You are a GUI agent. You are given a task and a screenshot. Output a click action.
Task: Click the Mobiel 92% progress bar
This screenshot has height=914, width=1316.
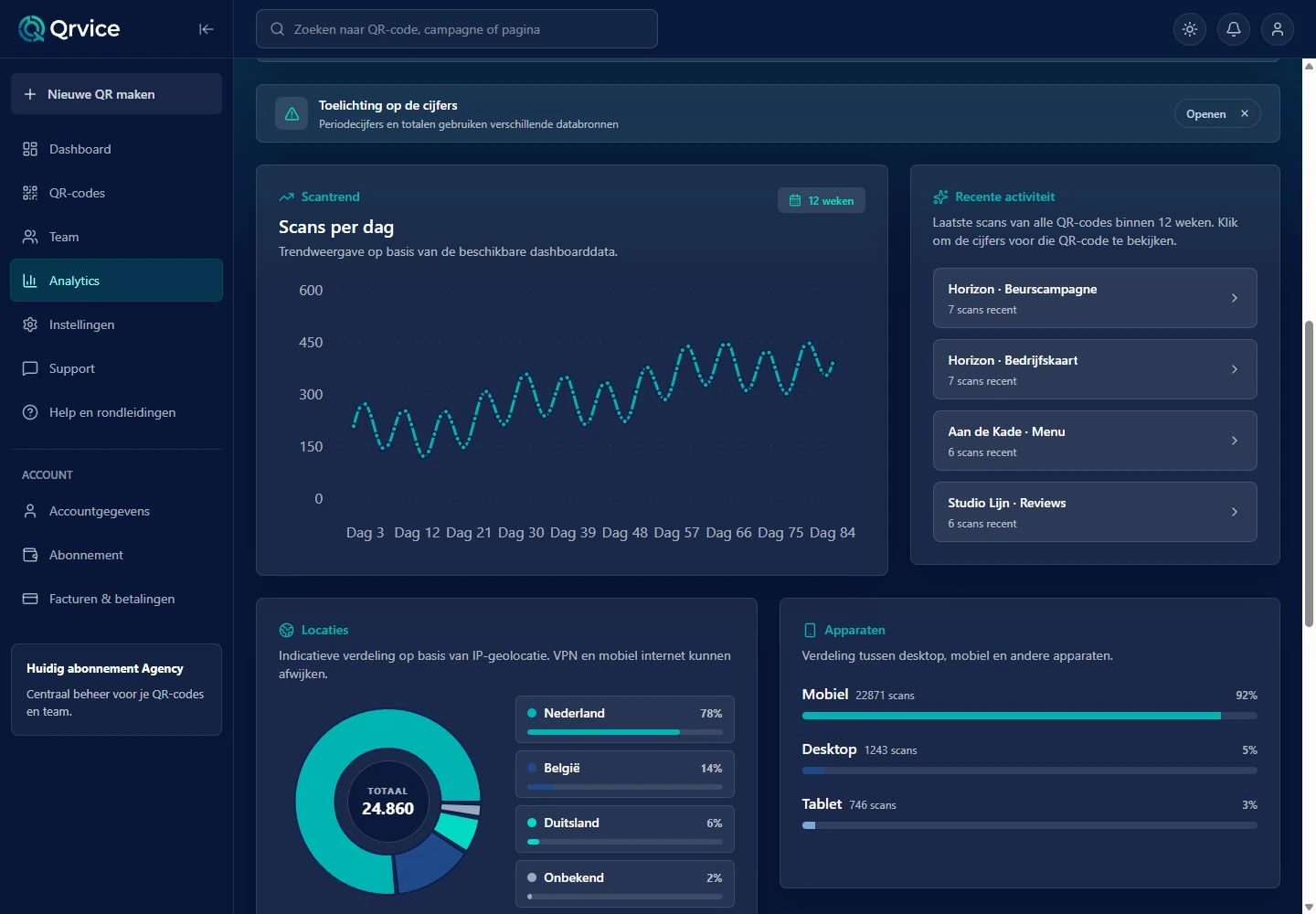click(x=1030, y=716)
